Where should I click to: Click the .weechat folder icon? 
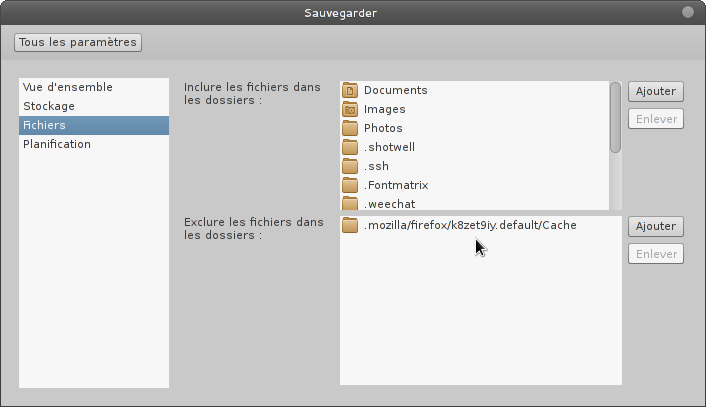[350, 204]
